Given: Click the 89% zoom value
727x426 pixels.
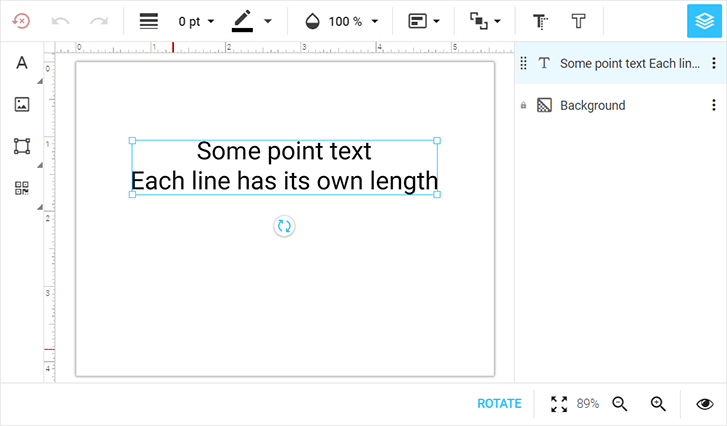Looking at the screenshot, I should tap(588, 404).
